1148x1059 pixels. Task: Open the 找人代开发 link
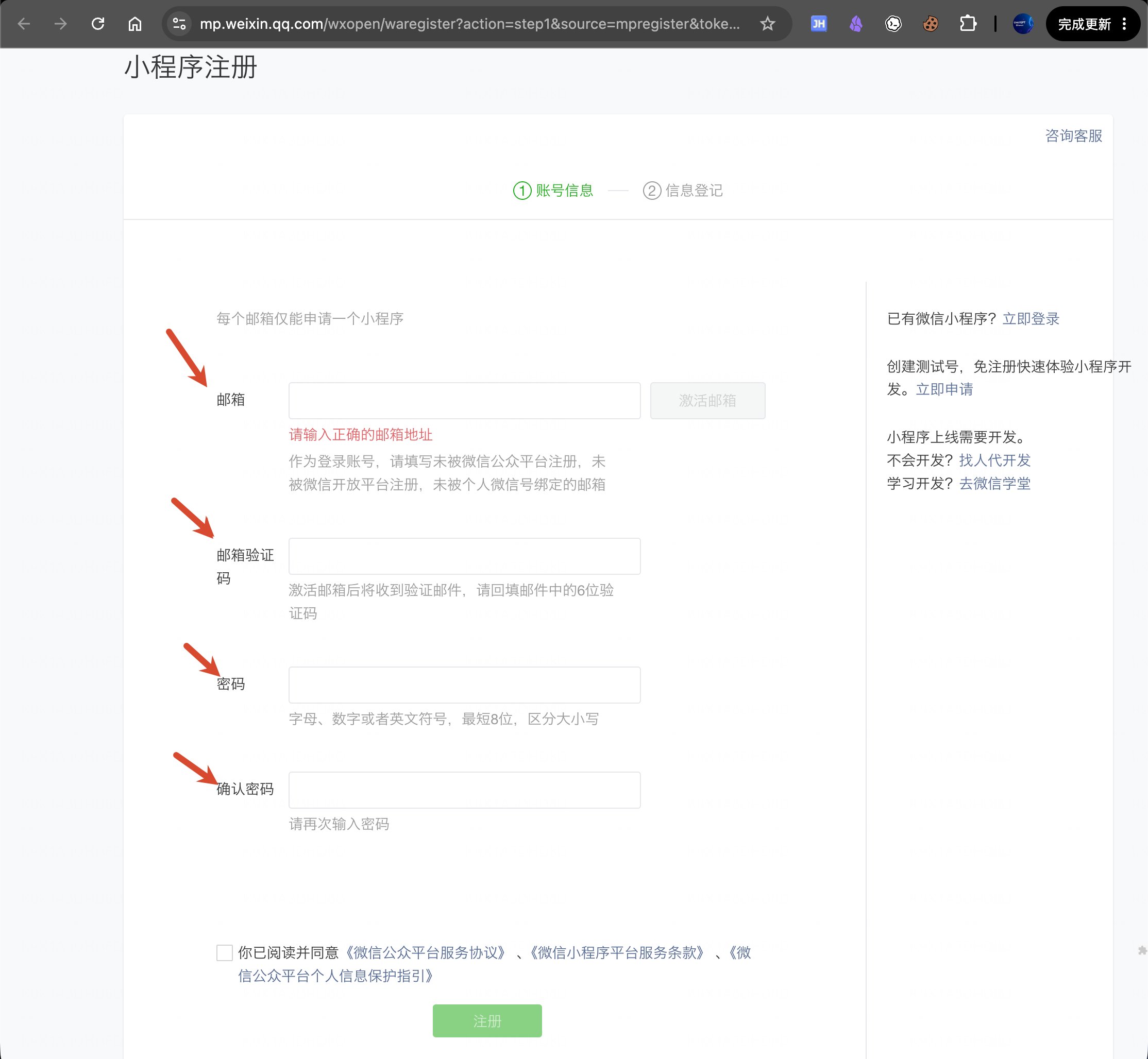pos(994,460)
